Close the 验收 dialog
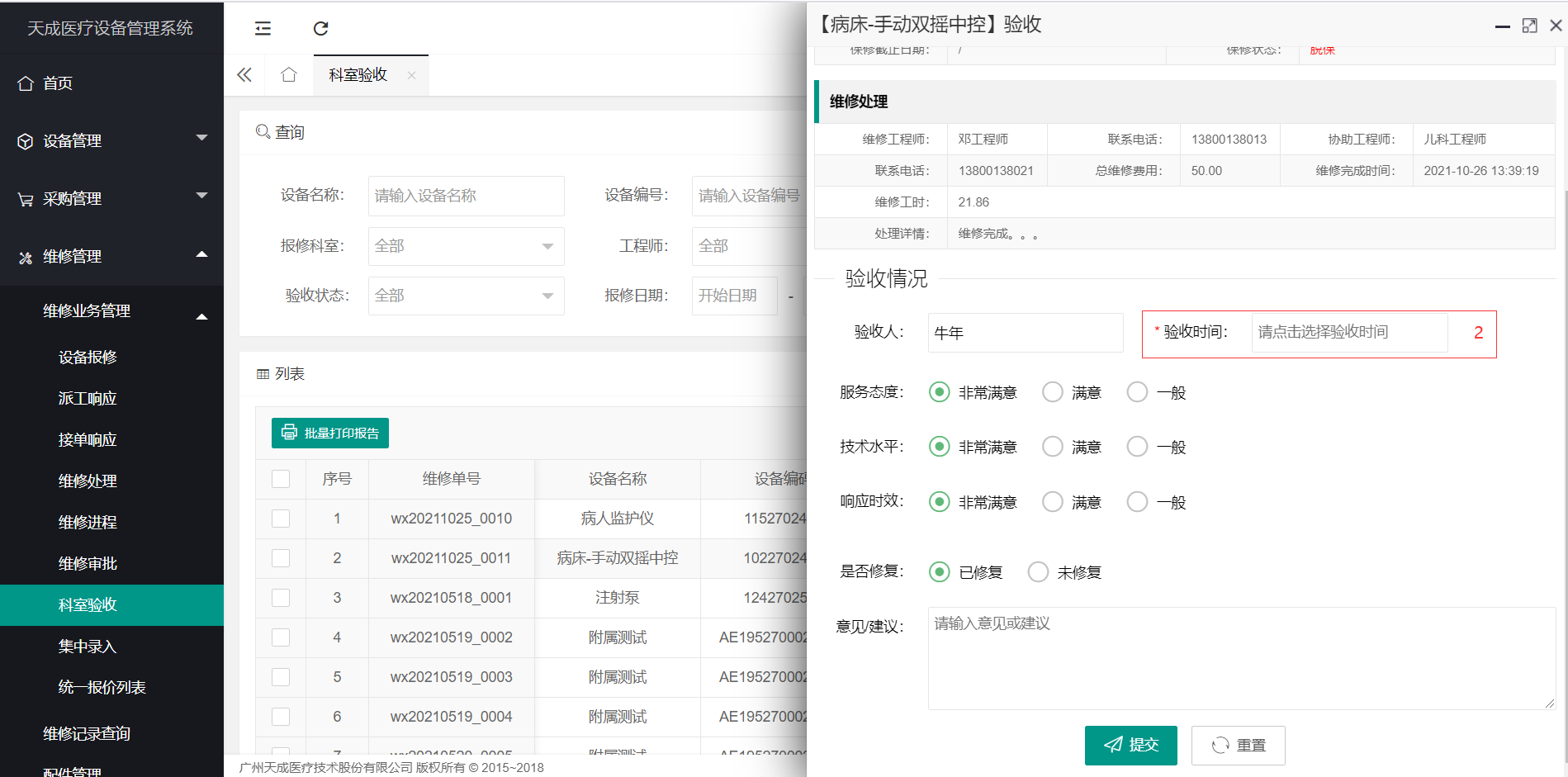This screenshot has height=777, width=1568. click(x=1556, y=26)
